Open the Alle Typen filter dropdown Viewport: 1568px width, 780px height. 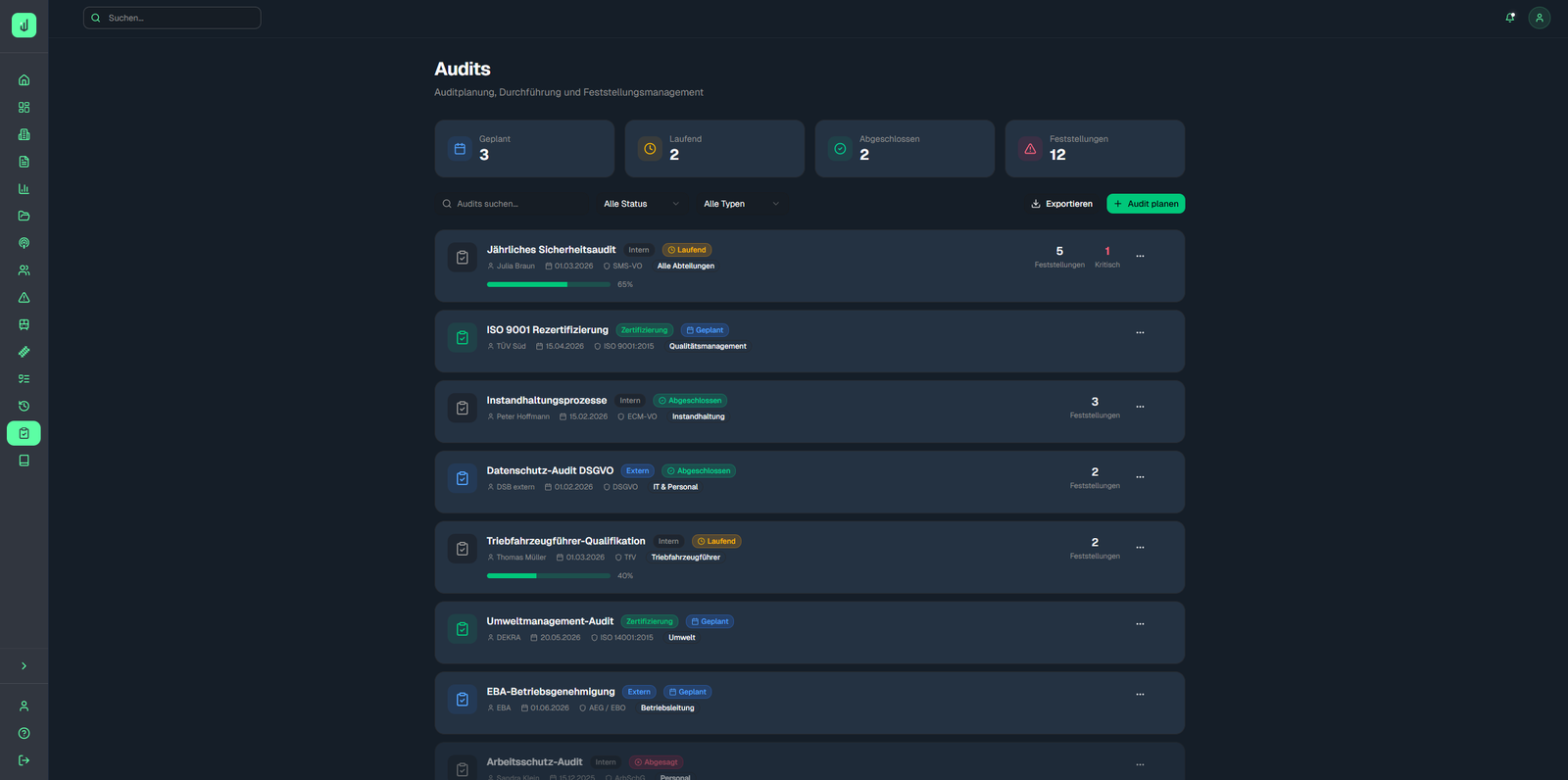740,204
